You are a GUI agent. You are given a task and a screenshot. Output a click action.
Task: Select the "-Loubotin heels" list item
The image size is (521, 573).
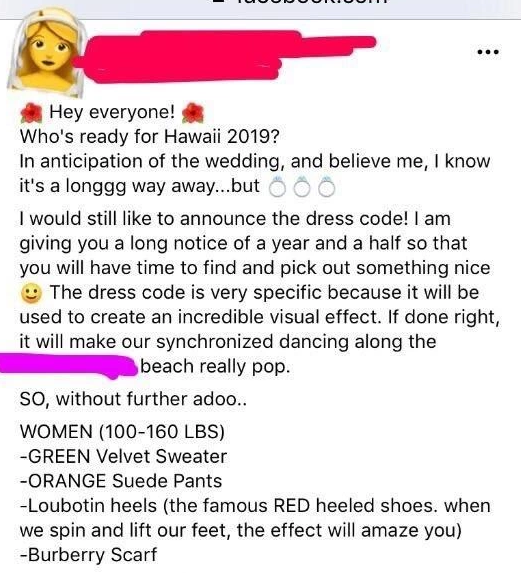tap(255, 518)
